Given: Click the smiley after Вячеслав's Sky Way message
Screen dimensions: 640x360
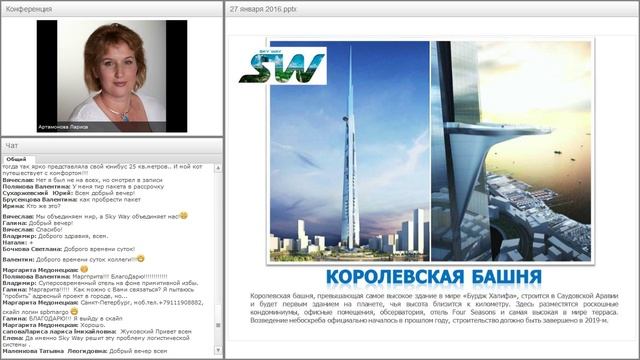Looking at the screenshot, I should coord(184,215).
